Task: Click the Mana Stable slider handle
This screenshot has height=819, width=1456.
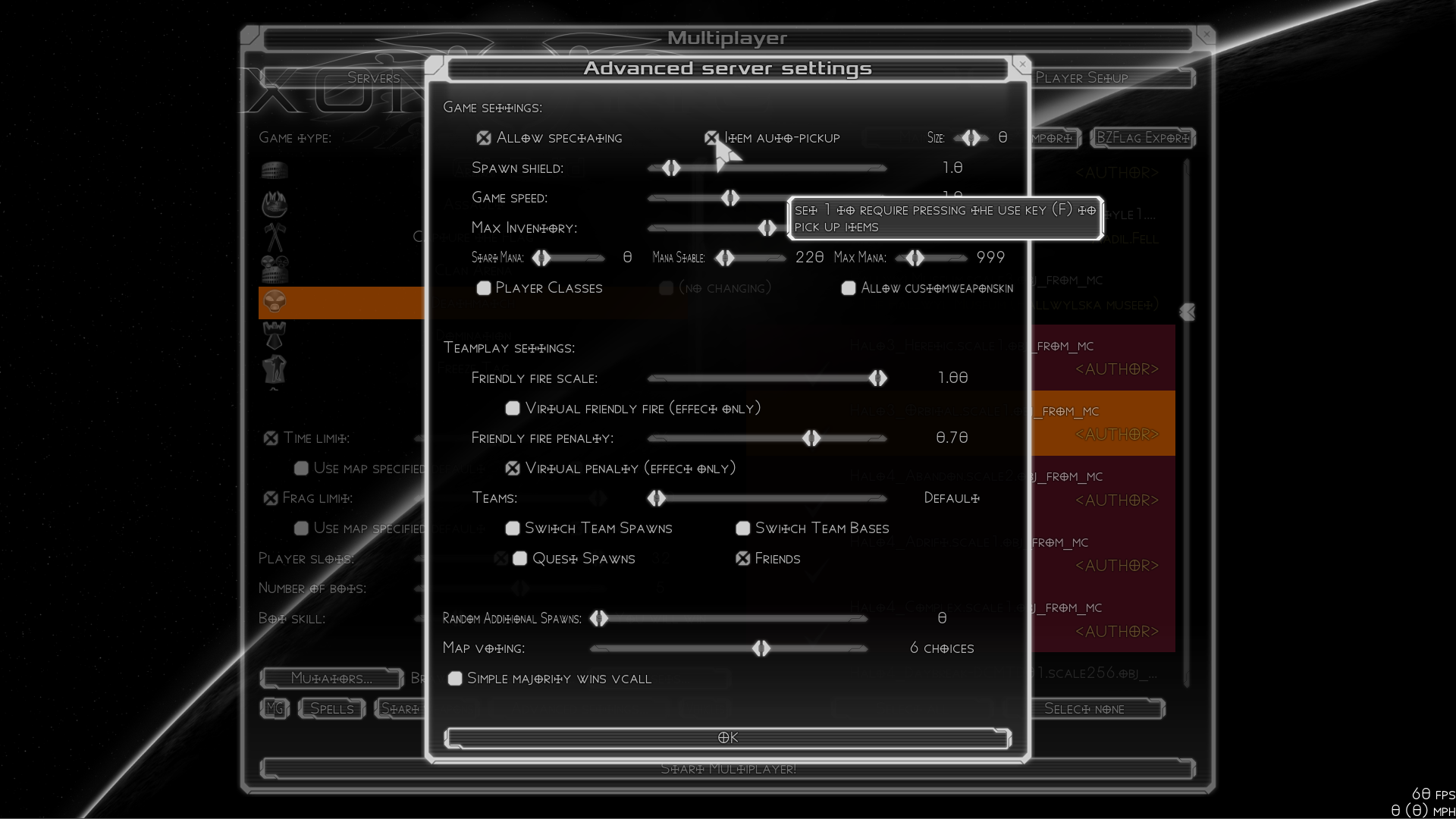Action: [725, 258]
